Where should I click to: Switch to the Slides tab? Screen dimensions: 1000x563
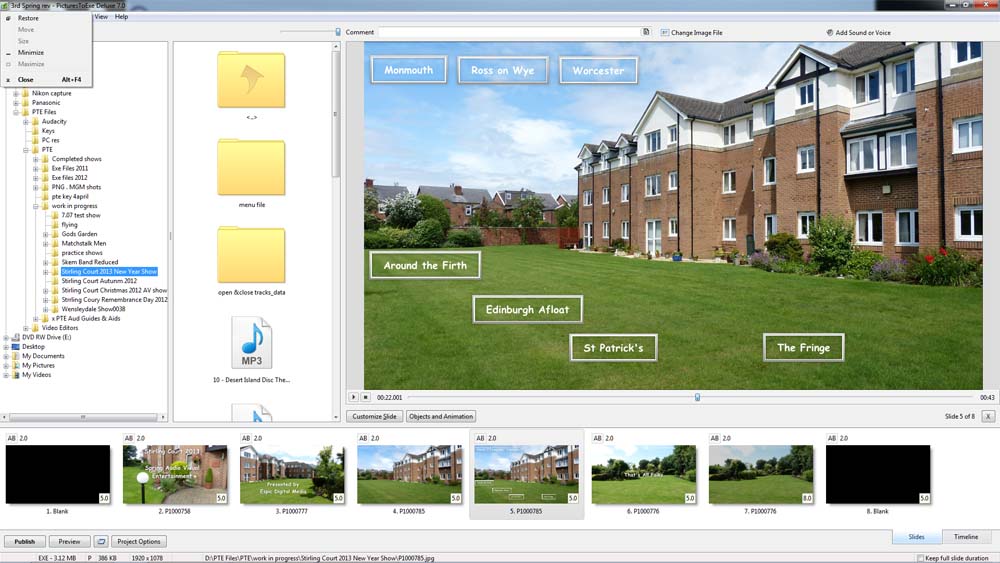[916, 537]
